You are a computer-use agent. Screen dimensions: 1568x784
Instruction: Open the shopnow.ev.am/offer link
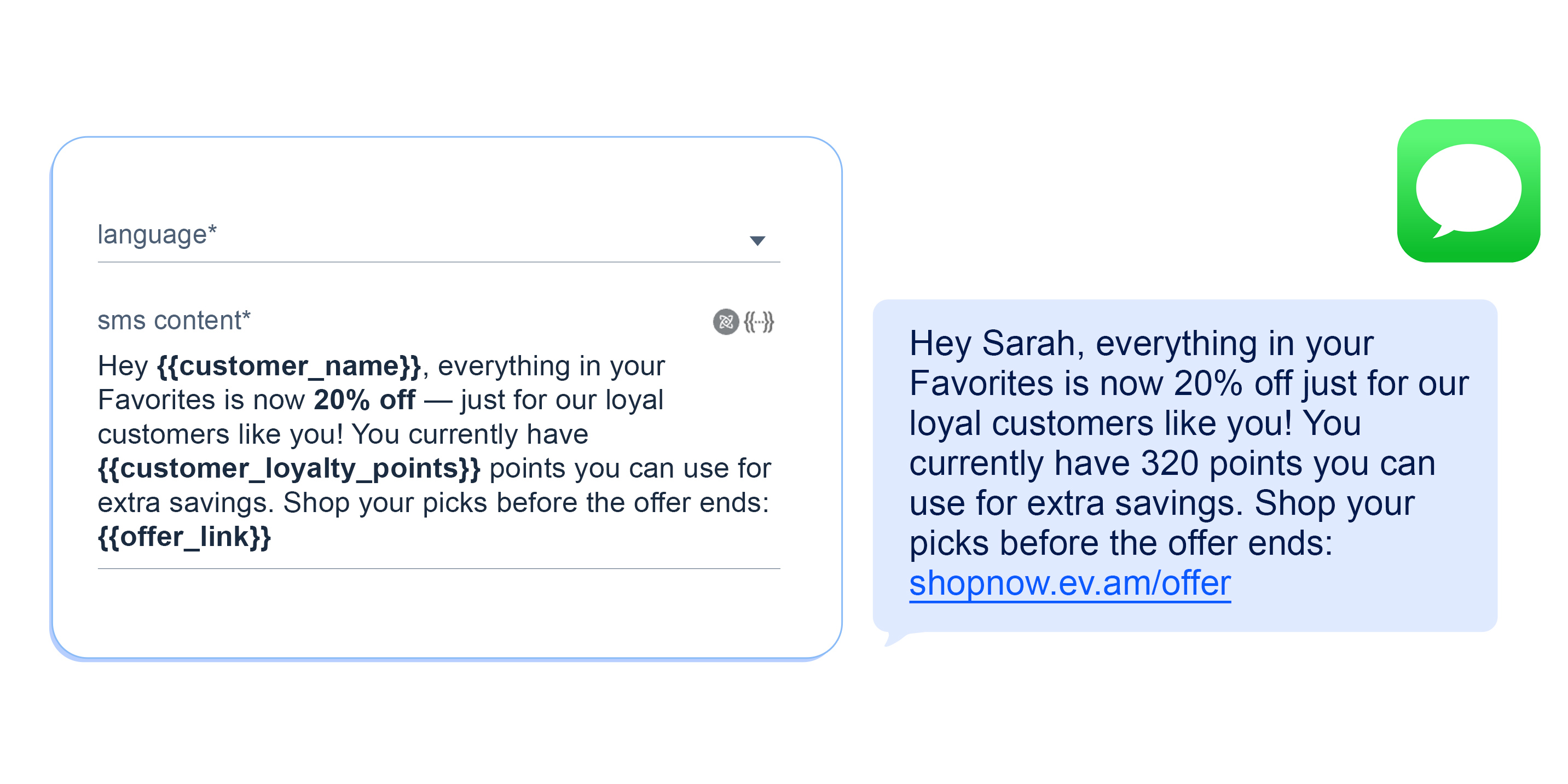(1069, 583)
